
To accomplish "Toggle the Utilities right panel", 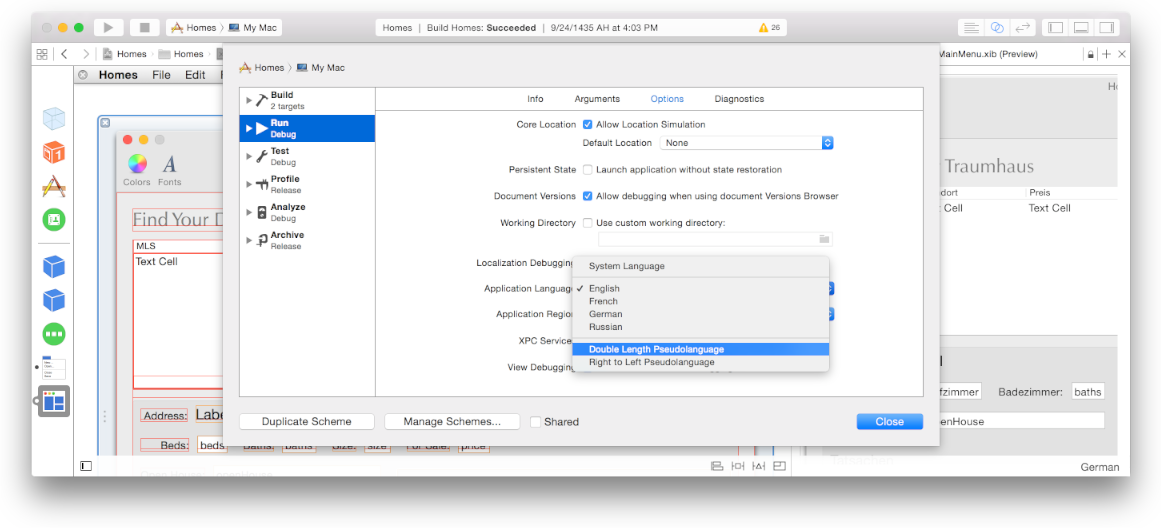I will (x=1106, y=28).
